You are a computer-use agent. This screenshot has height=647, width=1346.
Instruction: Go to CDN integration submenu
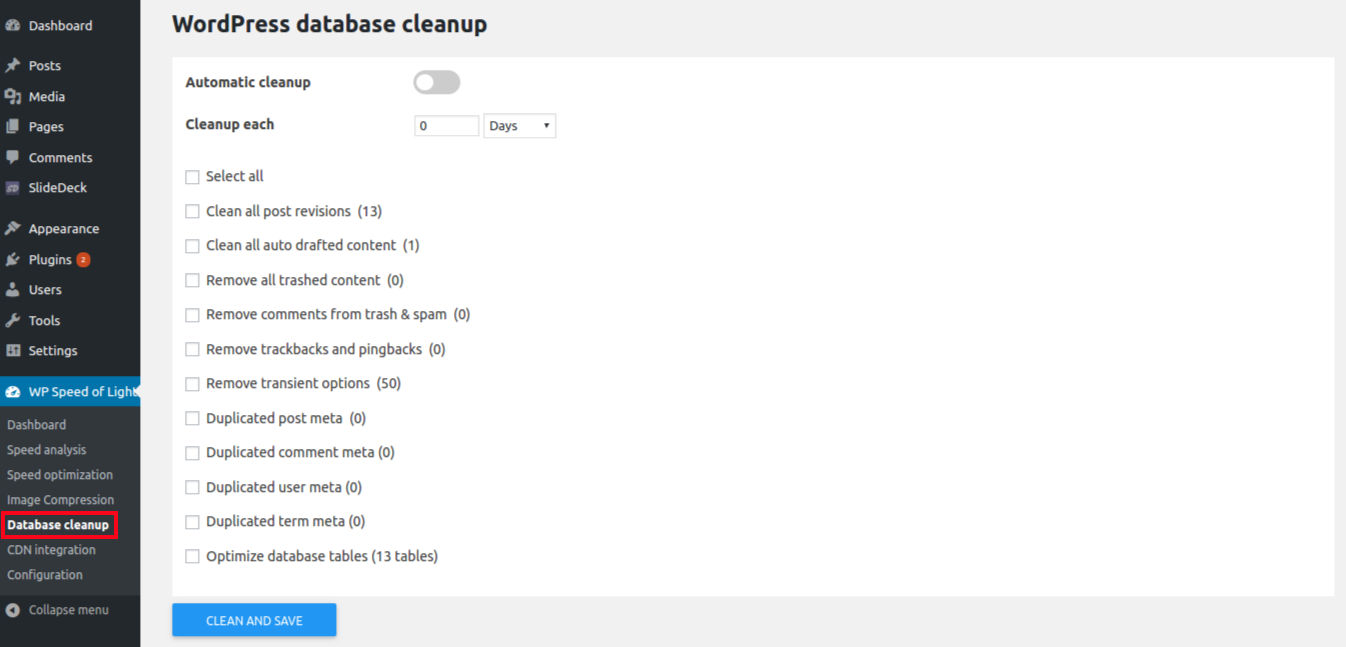(52, 550)
